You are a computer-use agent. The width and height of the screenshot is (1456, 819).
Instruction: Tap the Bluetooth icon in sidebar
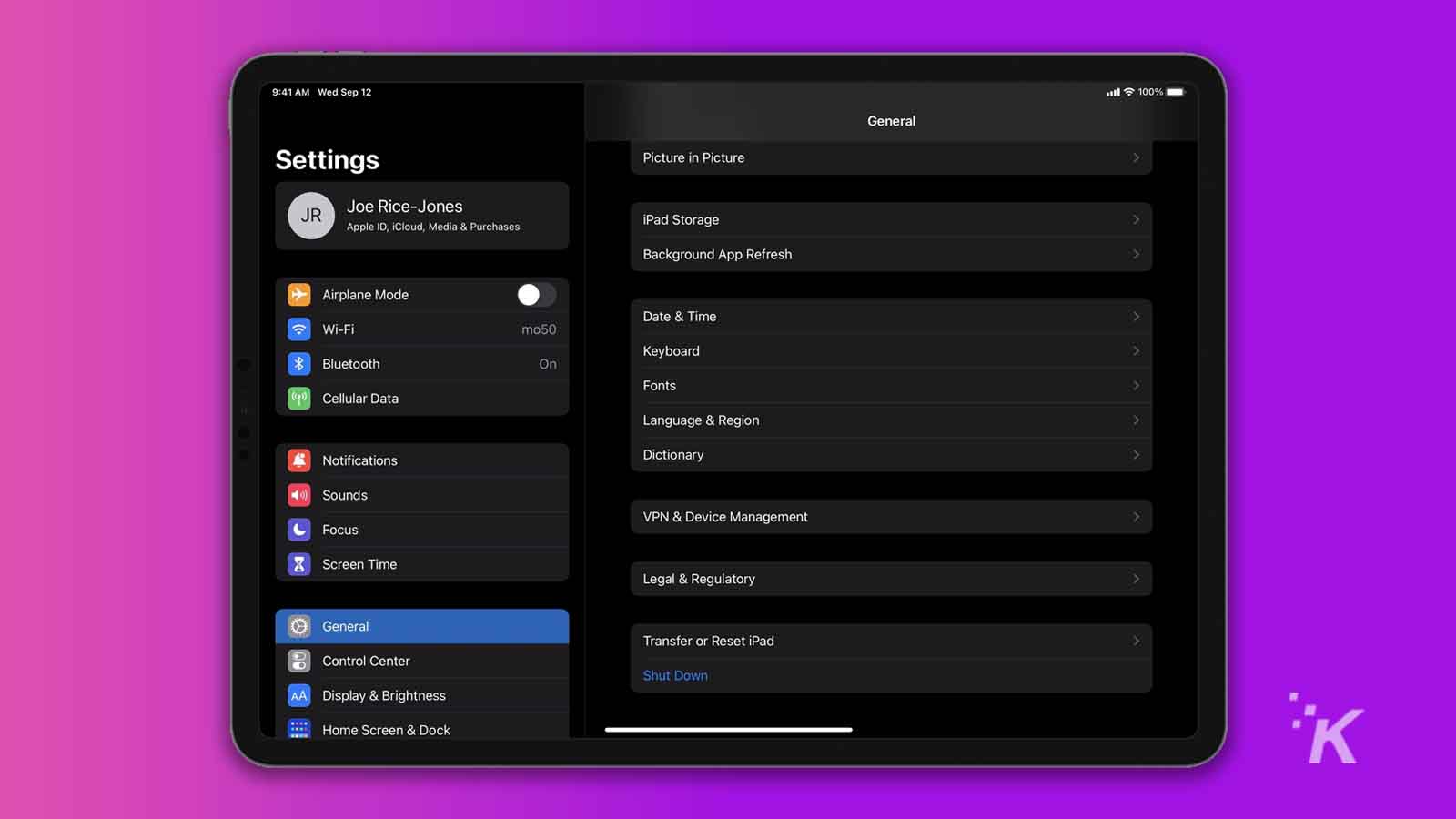click(x=298, y=364)
